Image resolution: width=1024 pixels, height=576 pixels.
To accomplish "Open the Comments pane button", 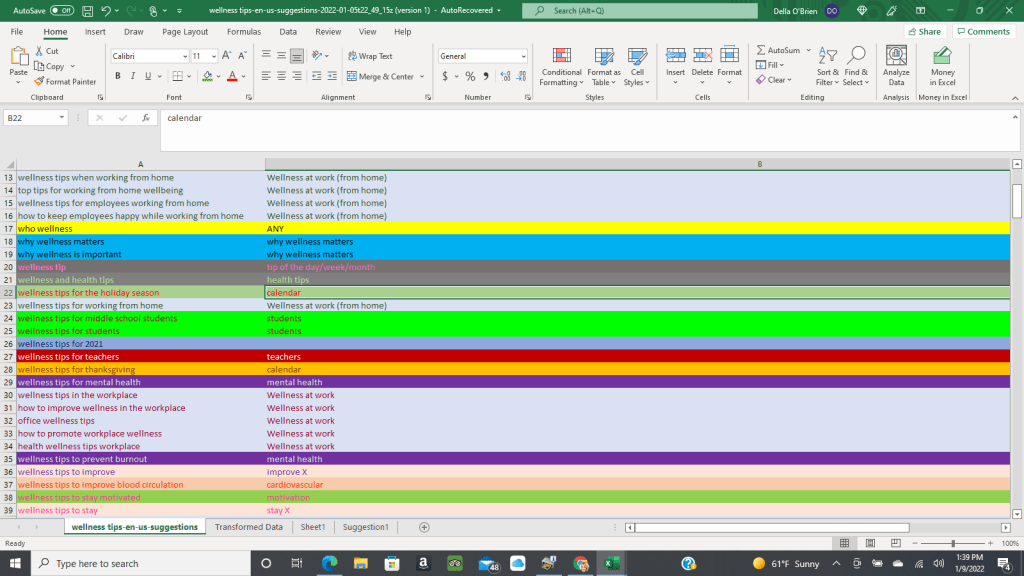I will [982, 31].
